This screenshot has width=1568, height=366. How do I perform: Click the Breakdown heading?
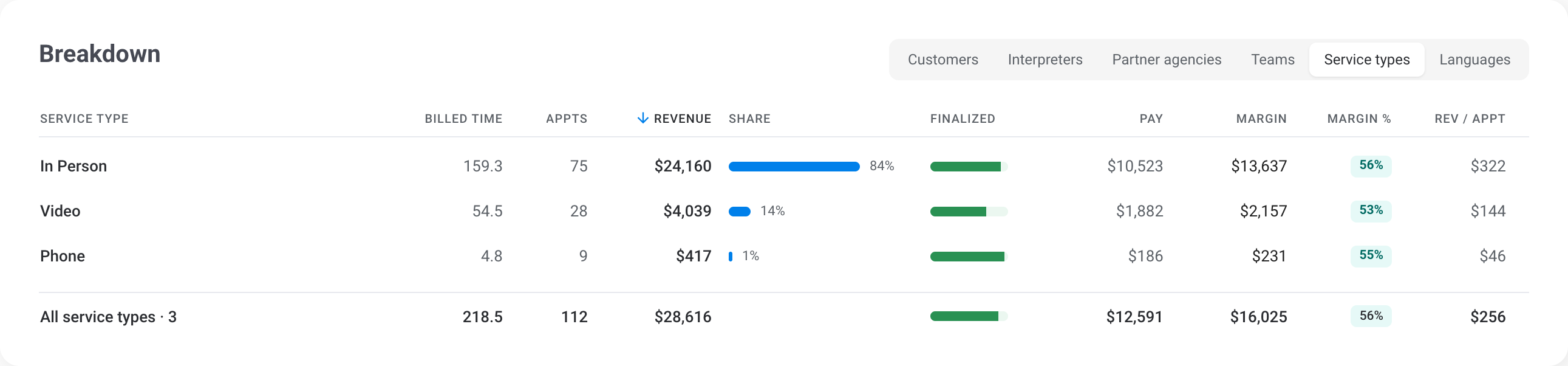coord(100,54)
